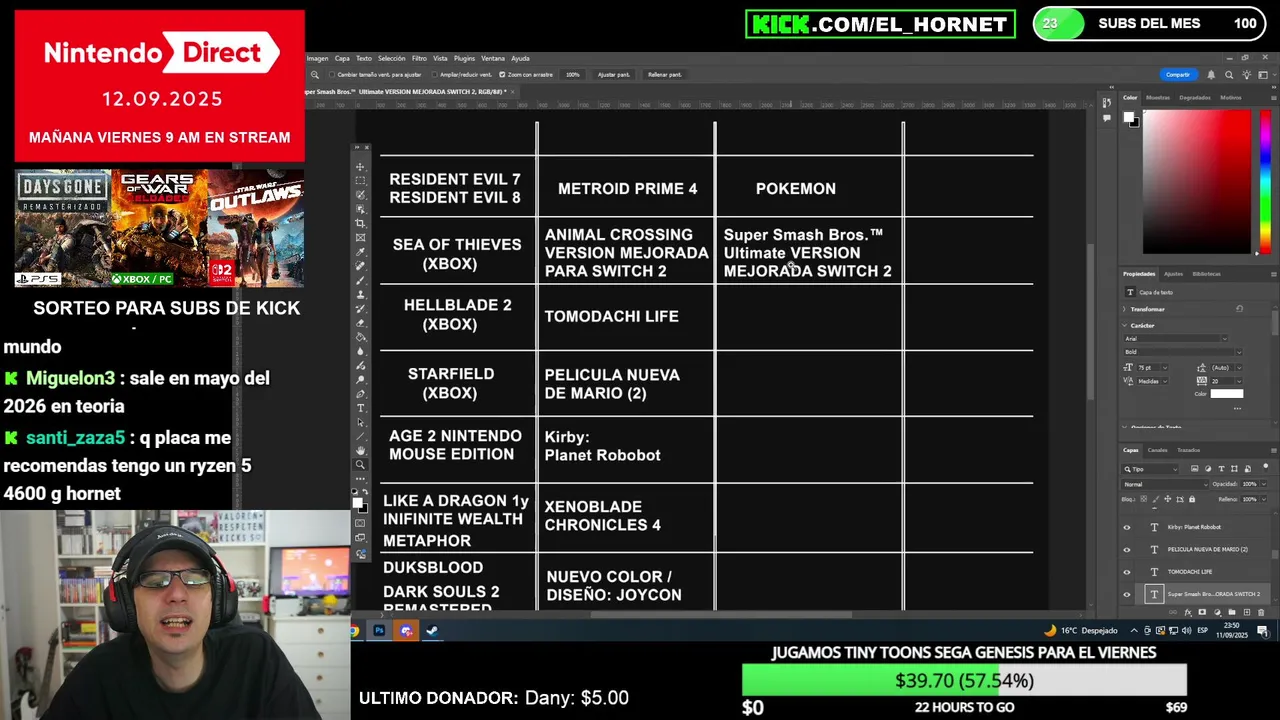This screenshot has width=1280, height=720.
Task: Switch to the Ajustes tab
Action: (x=1173, y=274)
